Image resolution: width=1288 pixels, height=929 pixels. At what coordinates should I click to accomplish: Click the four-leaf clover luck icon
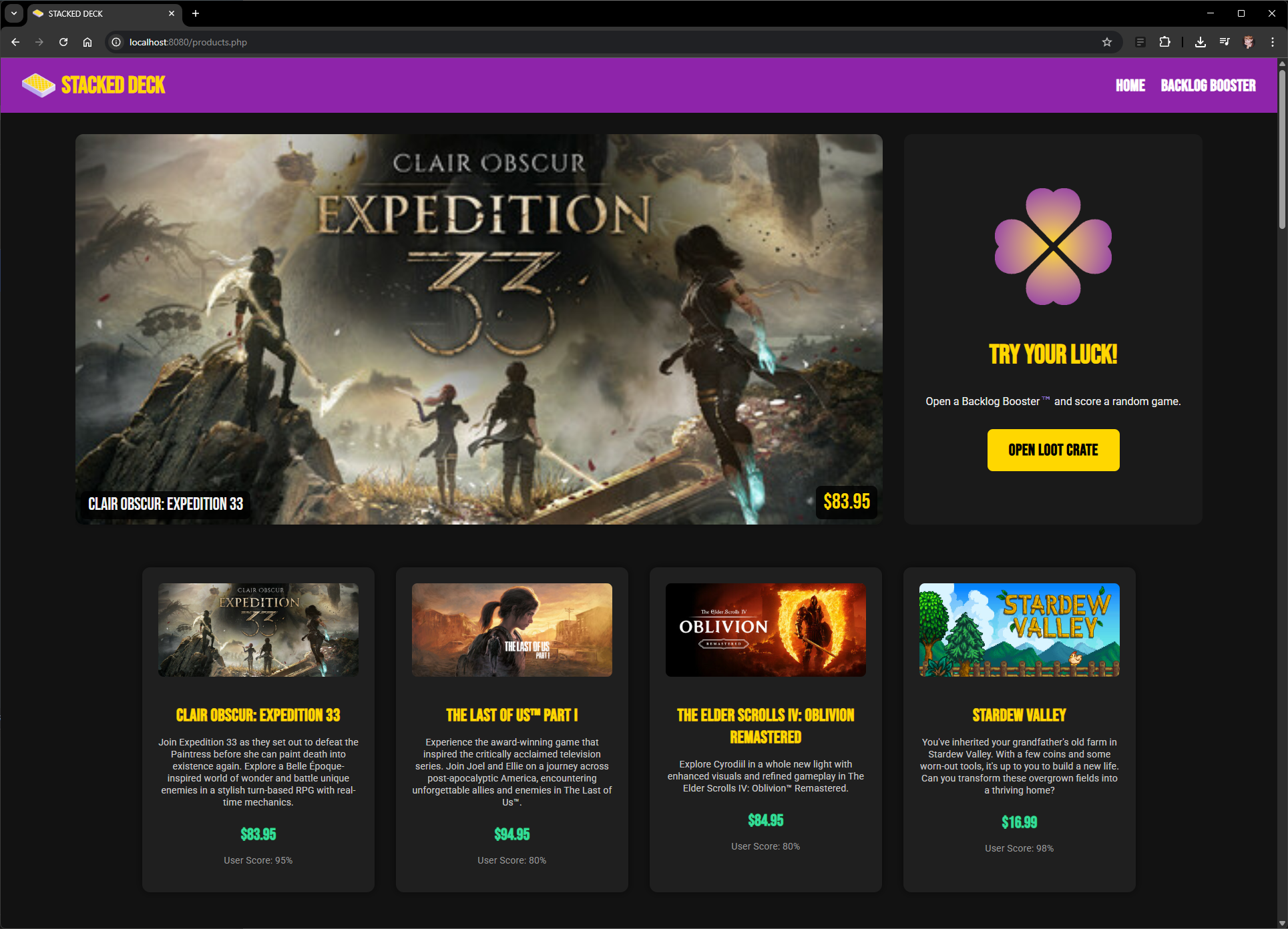pyautogui.click(x=1053, y=246)
